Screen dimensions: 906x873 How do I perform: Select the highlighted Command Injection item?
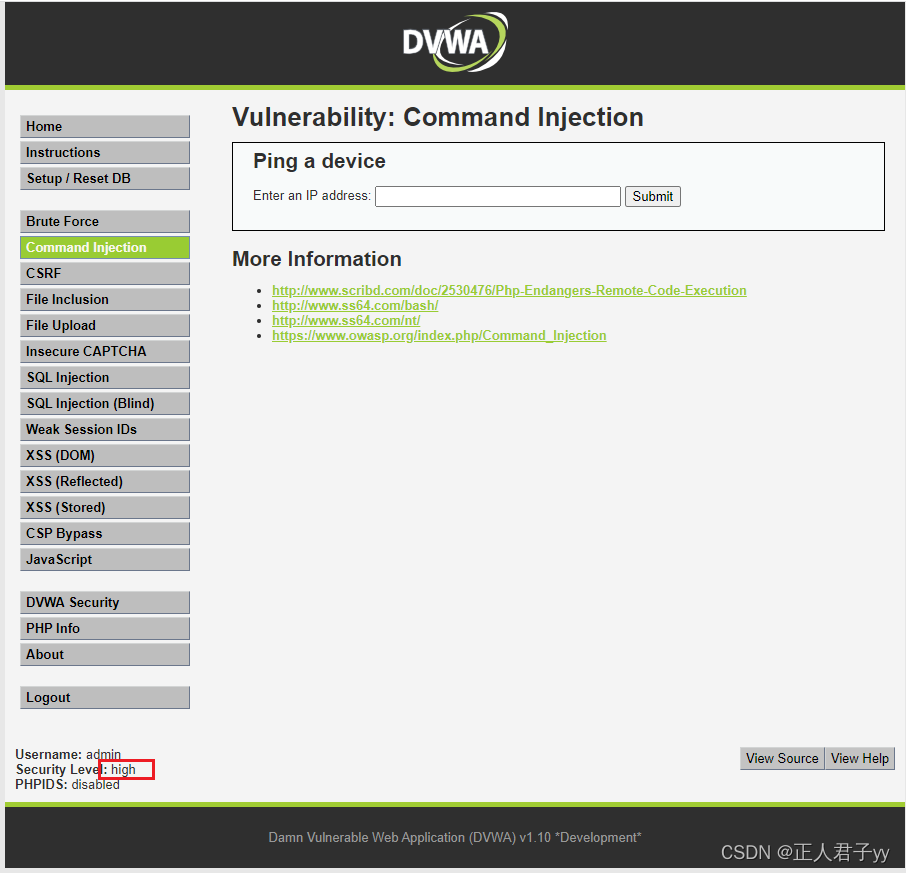(x=105, y=247)
